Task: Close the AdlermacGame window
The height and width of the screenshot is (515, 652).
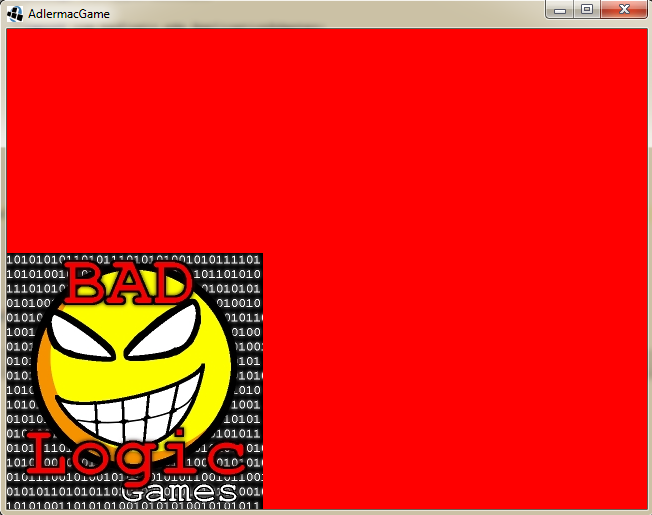Action: click(624, 9)
